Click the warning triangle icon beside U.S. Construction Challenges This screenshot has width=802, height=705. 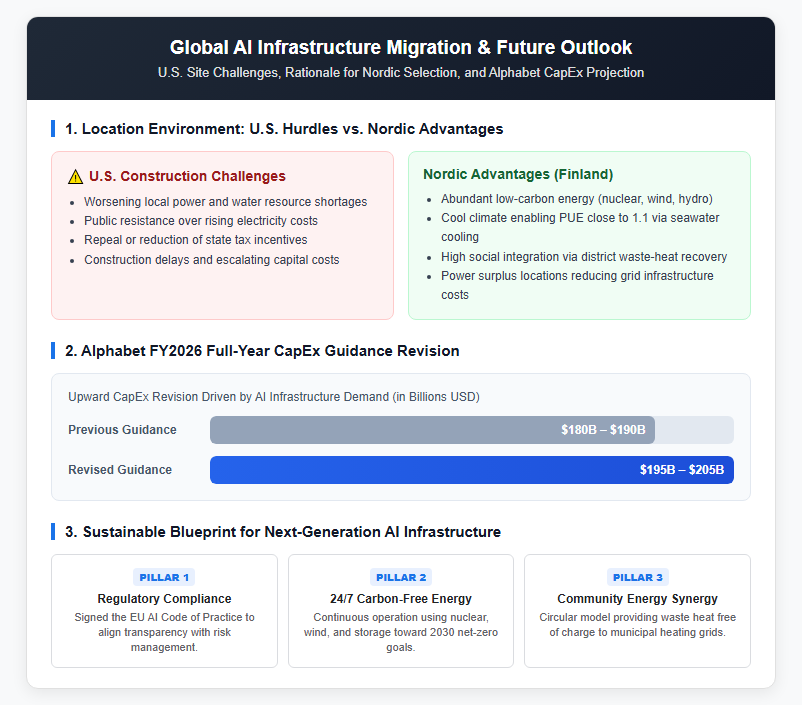(x=75, y=177)
